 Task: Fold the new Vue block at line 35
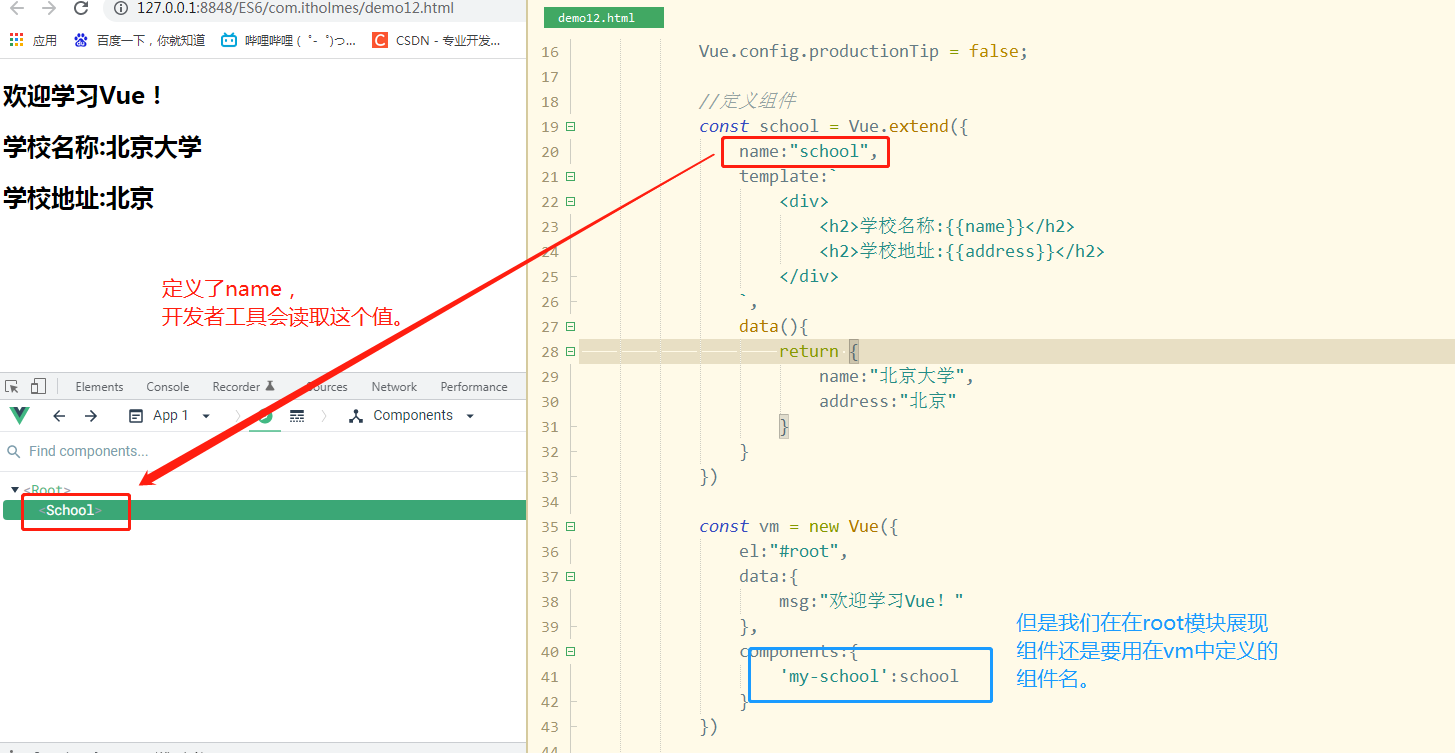(570, 526)
